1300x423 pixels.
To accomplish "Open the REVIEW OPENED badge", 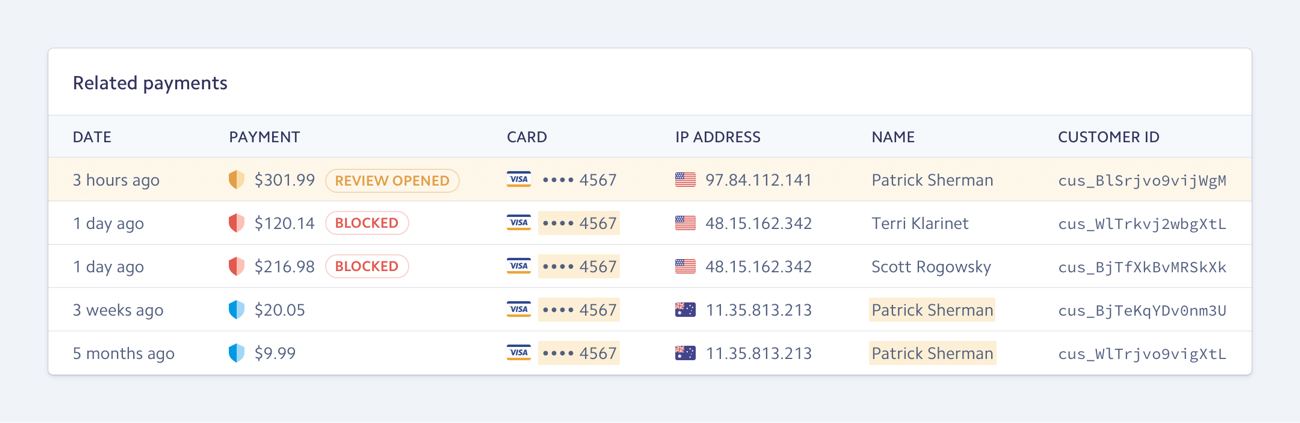I will 392,180.
